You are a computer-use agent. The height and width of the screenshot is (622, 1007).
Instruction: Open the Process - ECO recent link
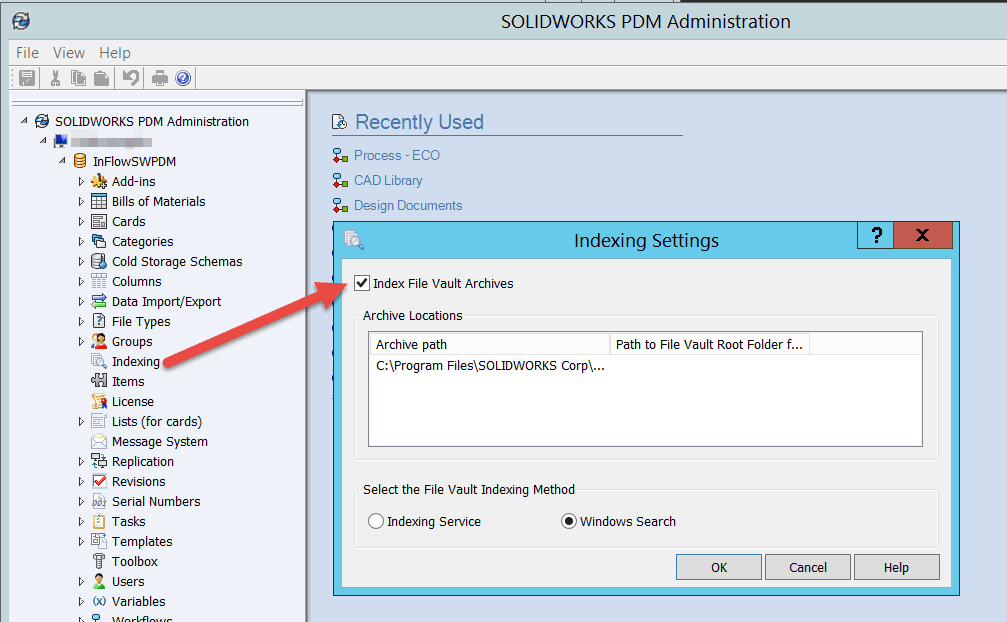(397, 155)
